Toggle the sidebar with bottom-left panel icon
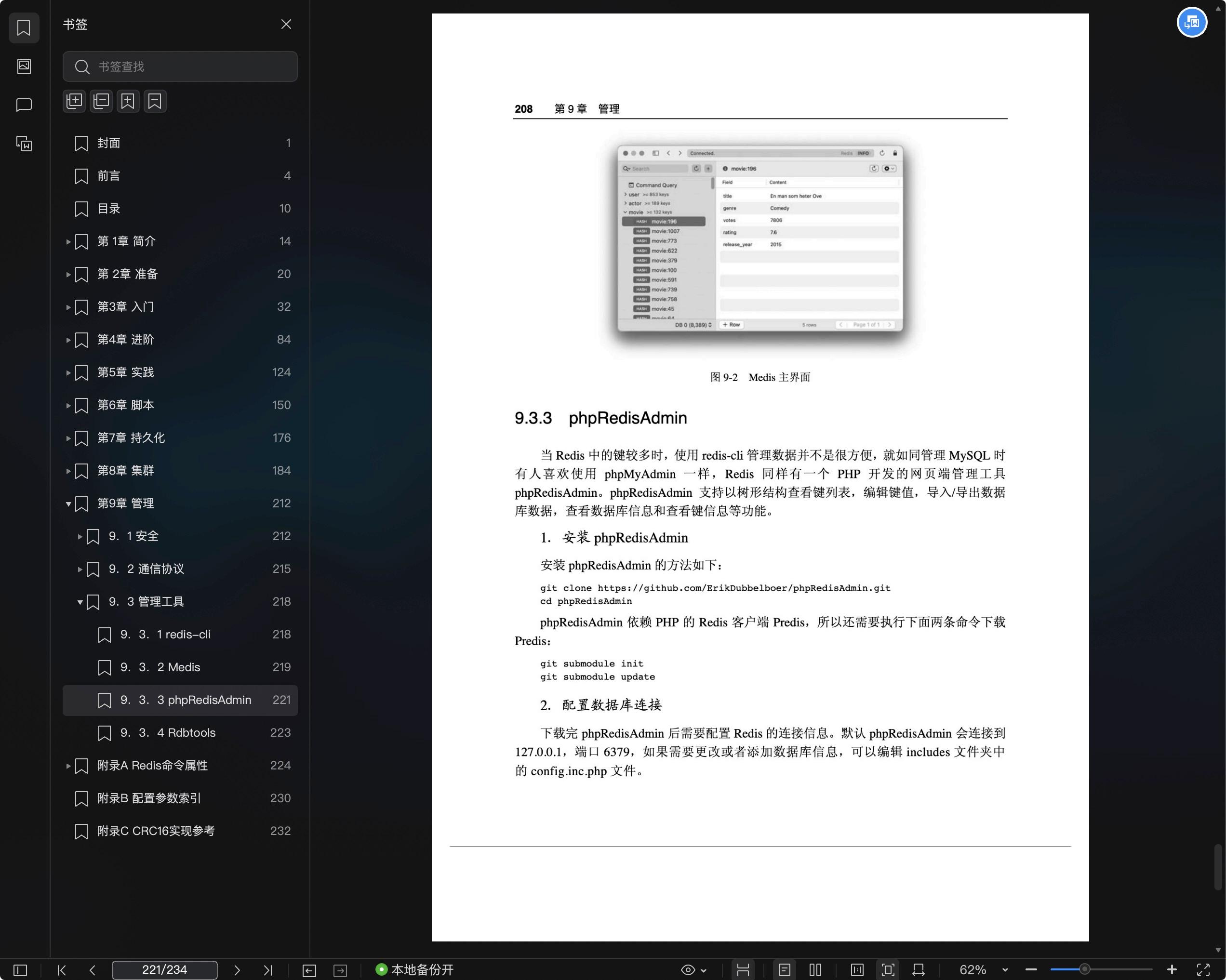This screenshot has width=1226, height=980. 20,970
